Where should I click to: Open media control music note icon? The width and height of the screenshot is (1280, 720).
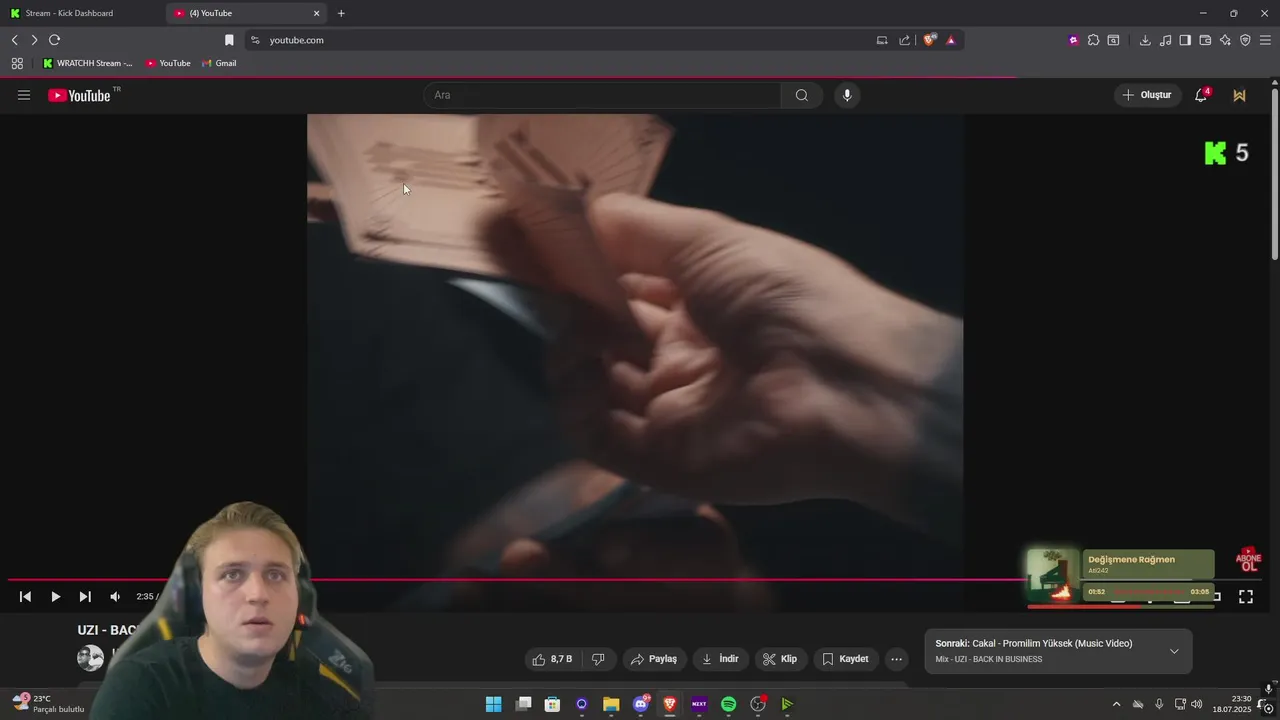tap(1165, 40)
